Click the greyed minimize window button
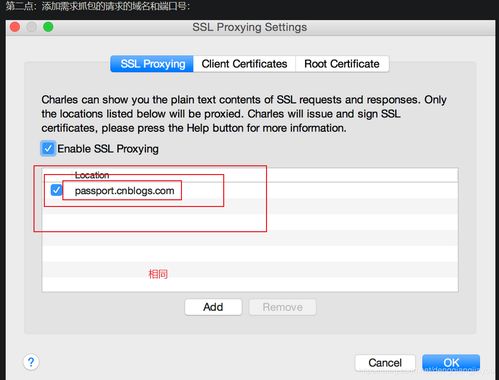This screenshot has height=380, width=499. [32, 27]
